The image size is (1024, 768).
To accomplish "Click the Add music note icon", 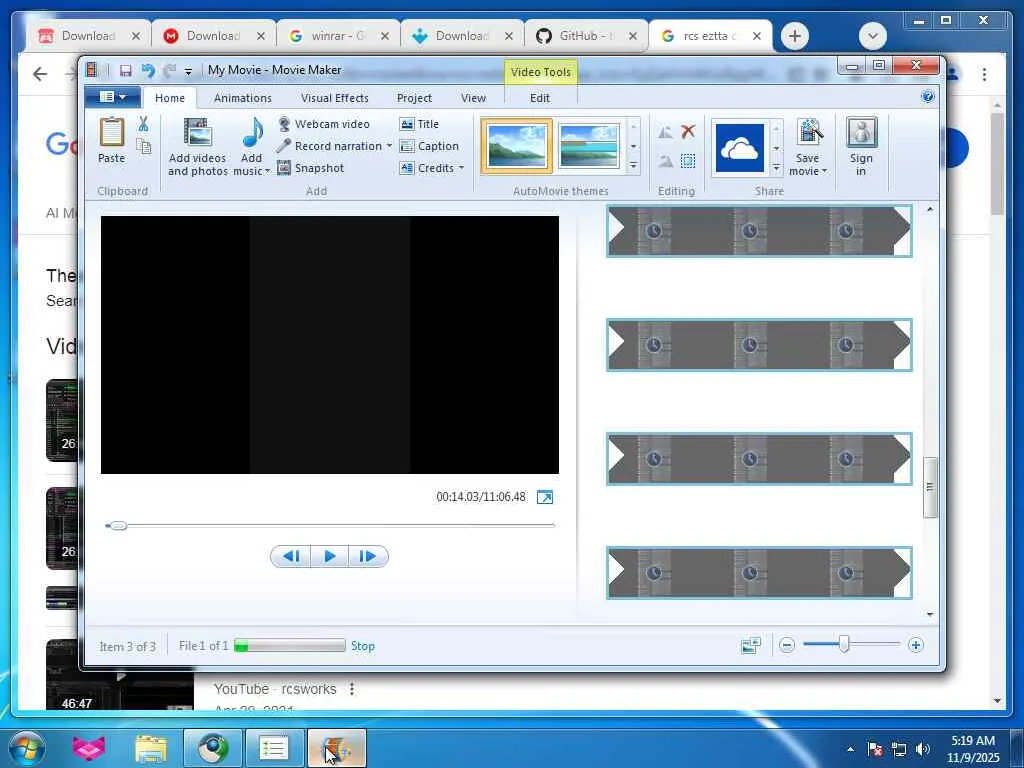I will pos(252,133).
